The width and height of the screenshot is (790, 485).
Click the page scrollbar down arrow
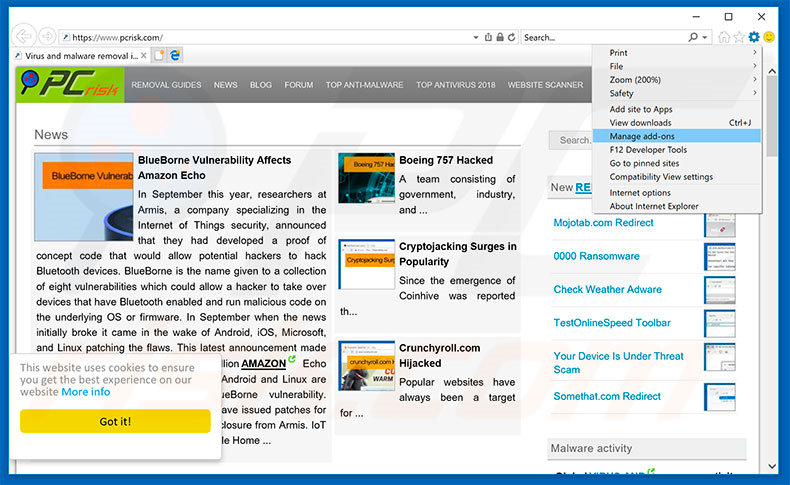(772, 466)
